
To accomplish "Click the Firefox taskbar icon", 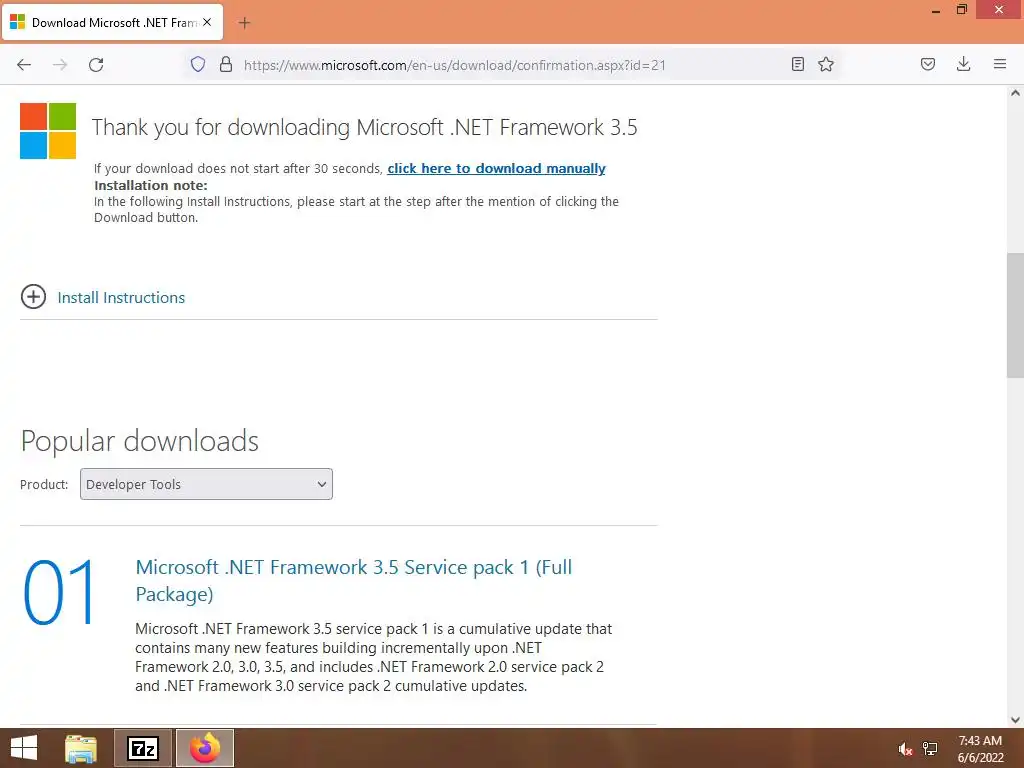I will [x=205, y=748].
